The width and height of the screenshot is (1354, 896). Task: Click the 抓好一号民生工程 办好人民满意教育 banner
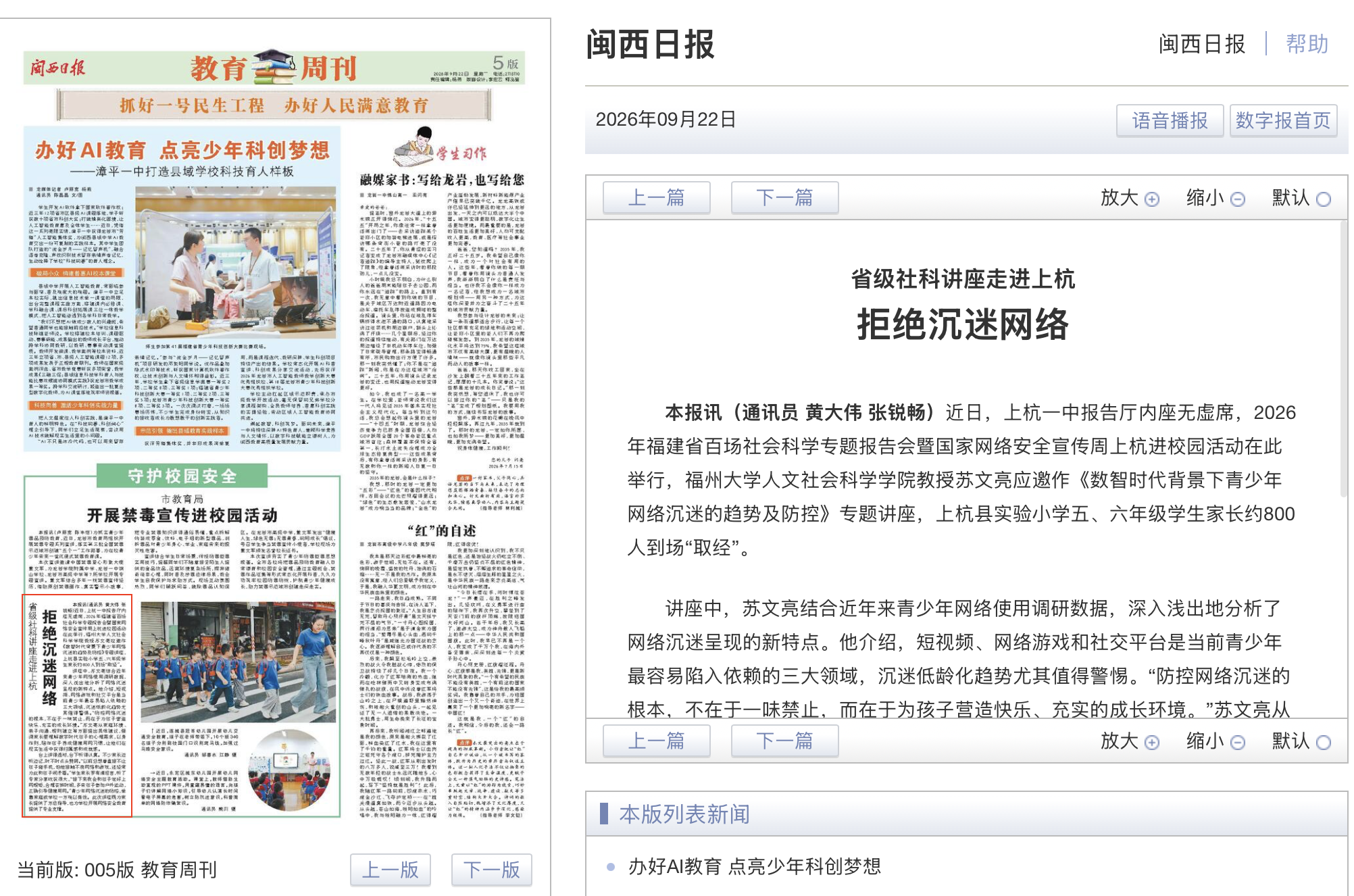pos(274,105)
